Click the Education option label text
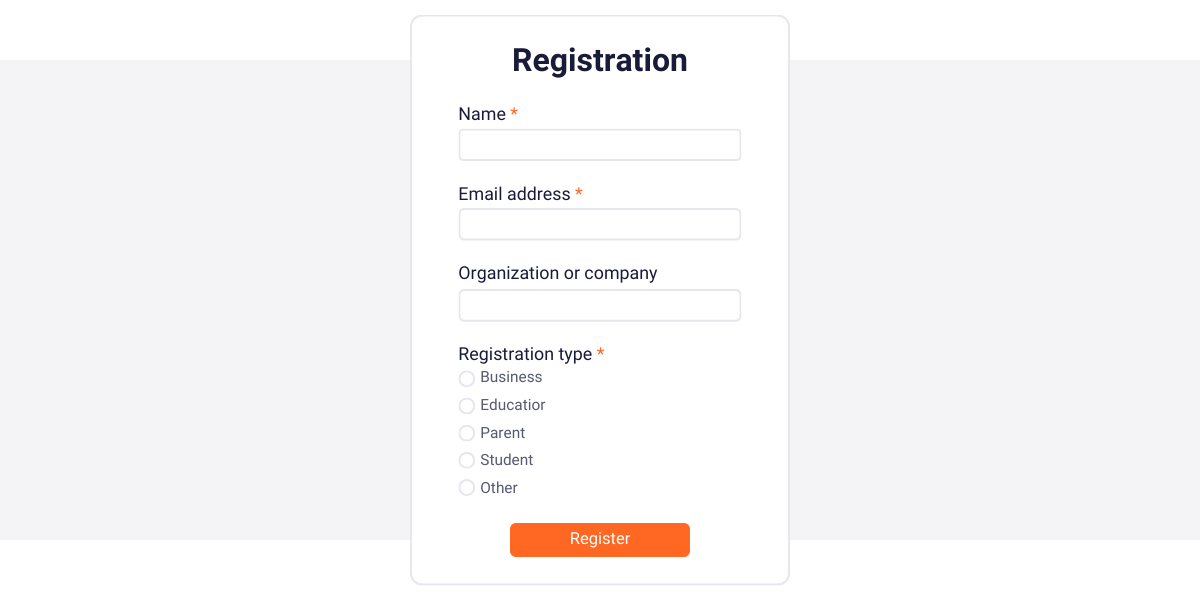1200x600 pixels. point(513,405)
